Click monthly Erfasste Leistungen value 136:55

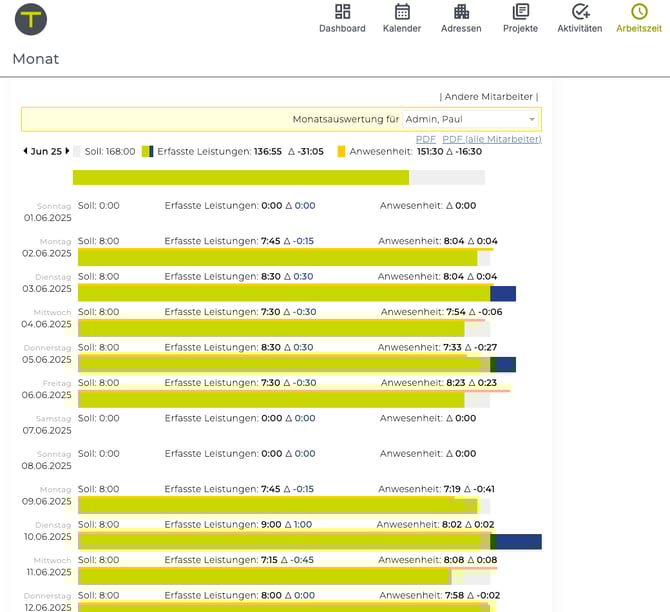point(268,151)
